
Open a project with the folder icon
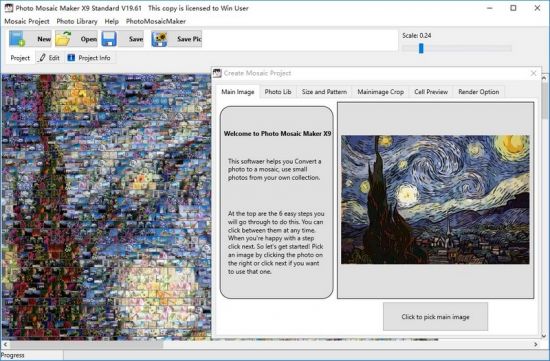coord(63,39)
